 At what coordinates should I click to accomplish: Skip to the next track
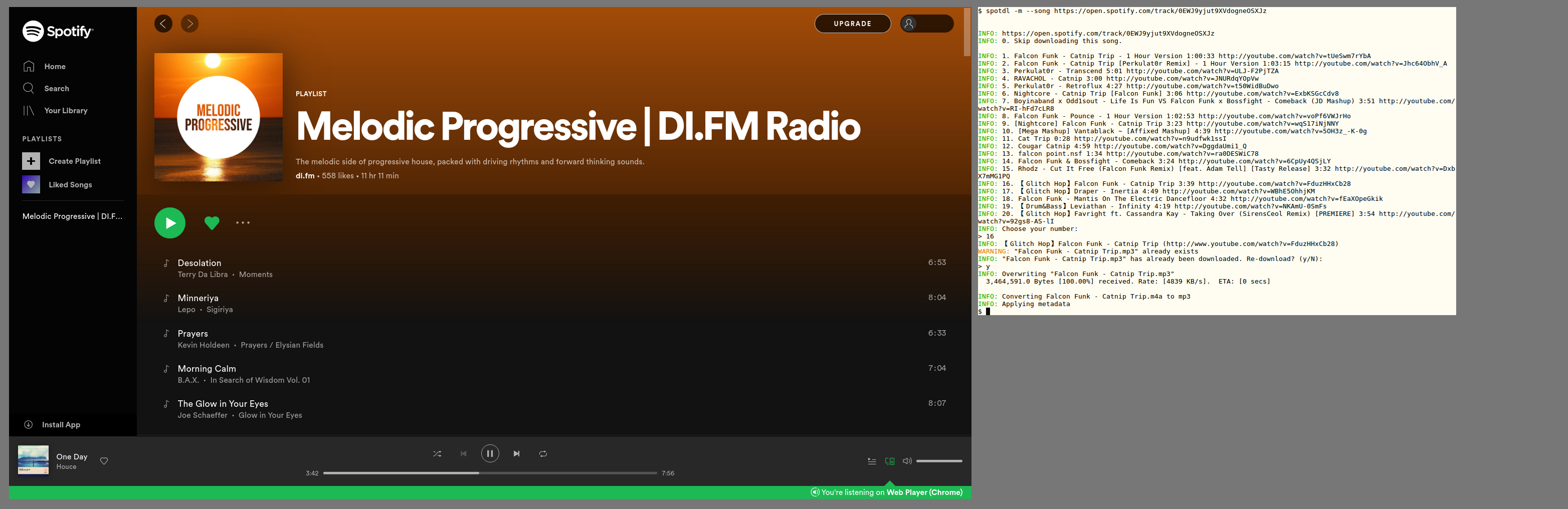[516, 454]
